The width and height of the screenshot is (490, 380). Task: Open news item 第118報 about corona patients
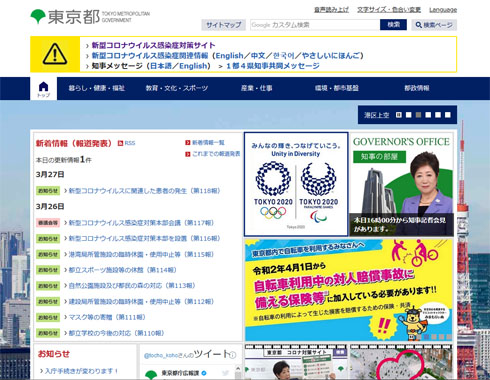coord(144,191)
